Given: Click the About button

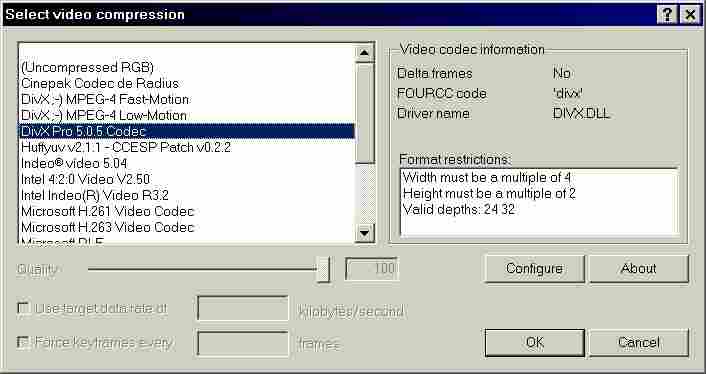Looking at the screenshot, I should (x=639, y=269).
